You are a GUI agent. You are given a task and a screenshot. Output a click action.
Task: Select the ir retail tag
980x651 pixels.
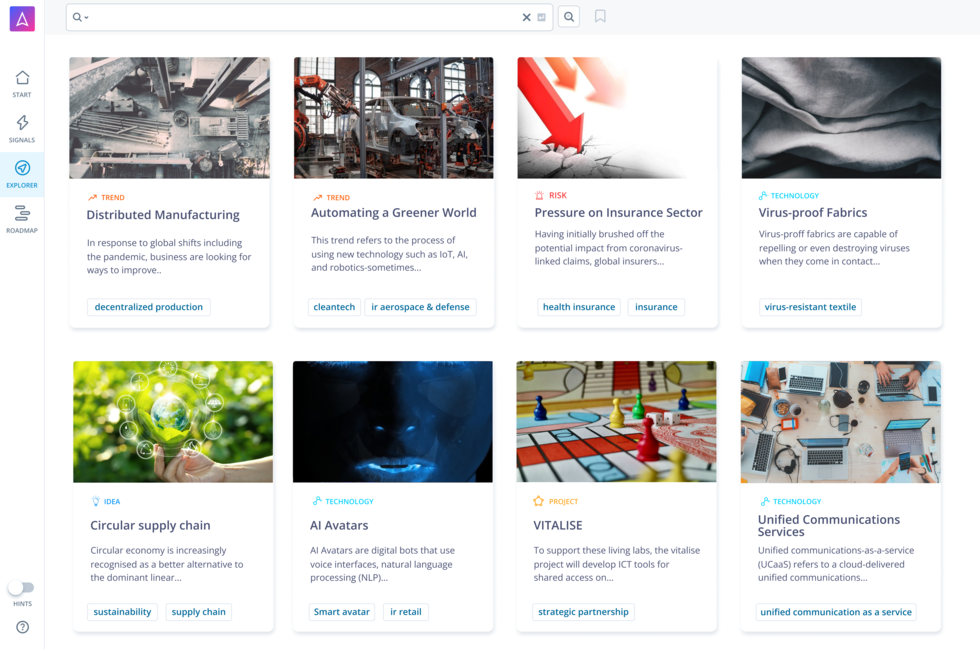406,612
